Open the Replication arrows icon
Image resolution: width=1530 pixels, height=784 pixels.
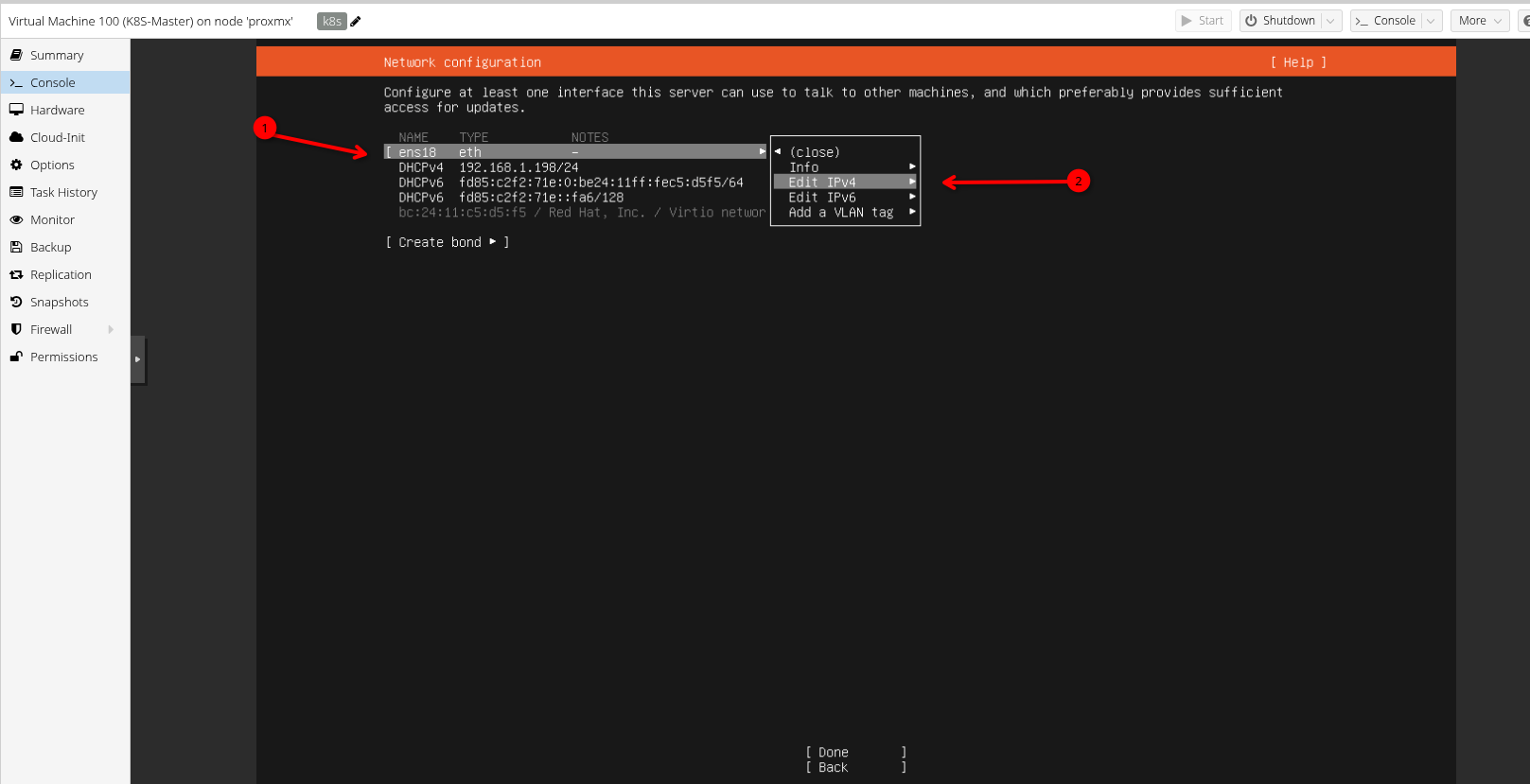(16, 274)
